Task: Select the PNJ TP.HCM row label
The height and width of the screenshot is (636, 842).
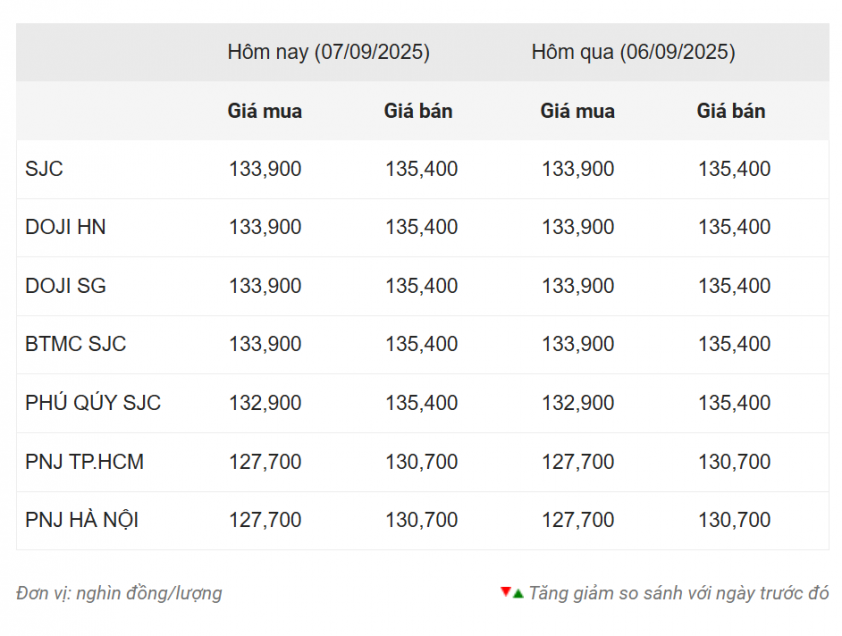Action: [84, 461]
